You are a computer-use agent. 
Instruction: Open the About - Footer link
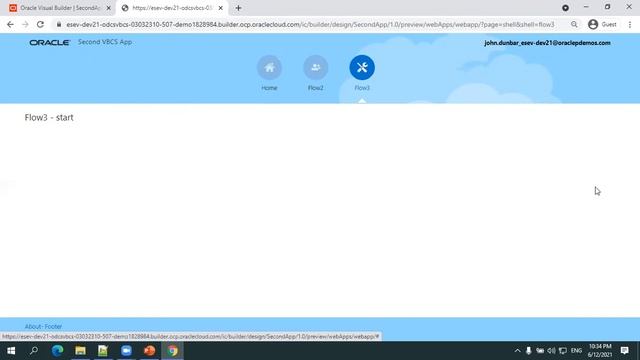tap(43, 327)
